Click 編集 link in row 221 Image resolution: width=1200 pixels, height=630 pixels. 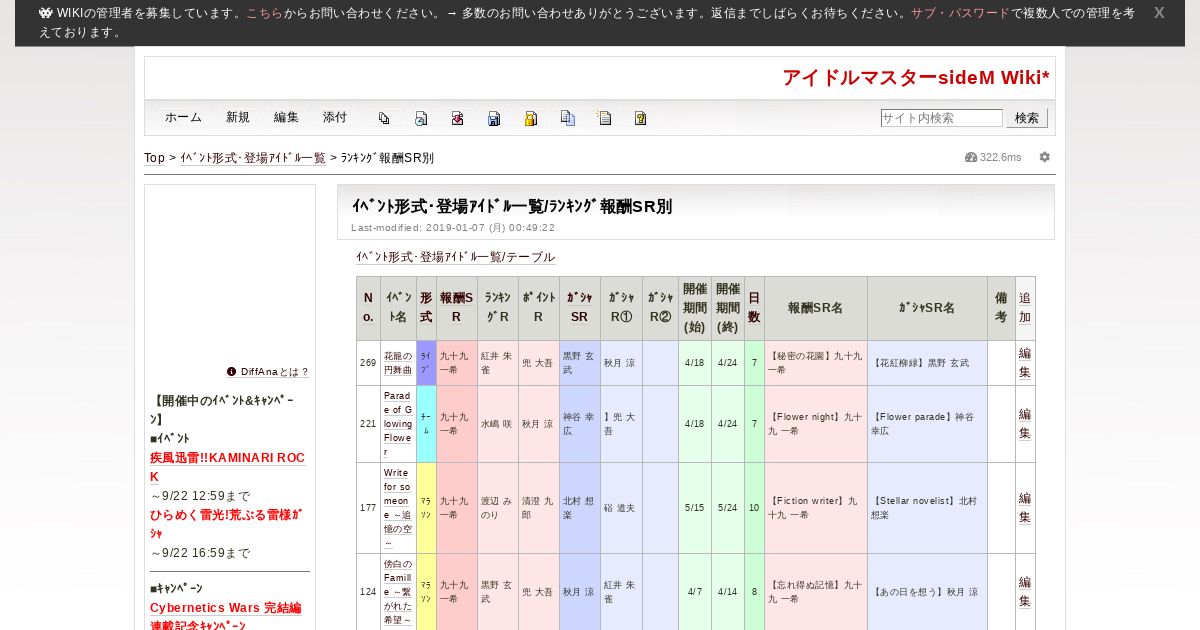[1025, 424]
